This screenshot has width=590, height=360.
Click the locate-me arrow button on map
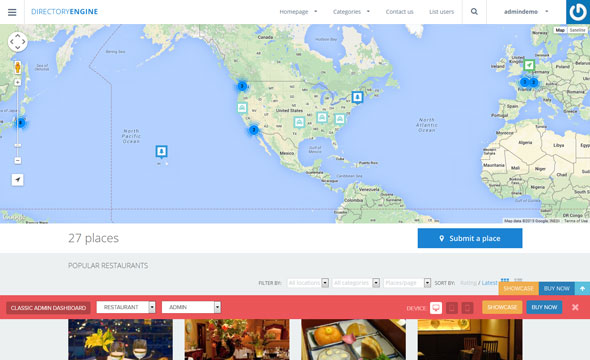(x=18, y=180)
